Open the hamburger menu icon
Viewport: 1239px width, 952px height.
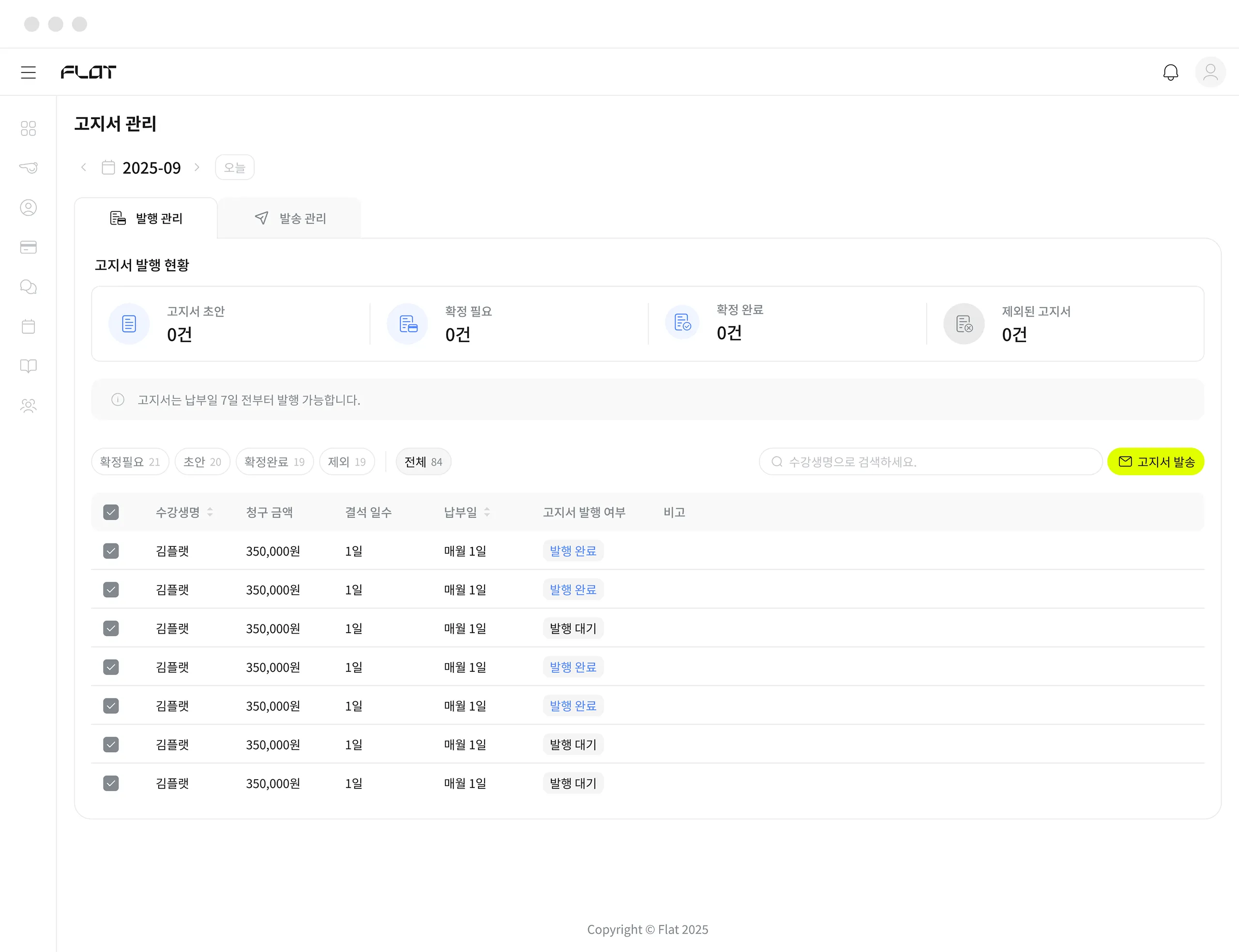click(x=29, y=72)
